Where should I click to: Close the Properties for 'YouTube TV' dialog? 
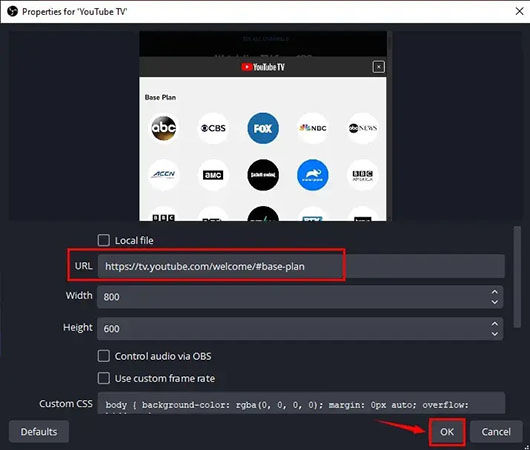[x=520, y=11]
